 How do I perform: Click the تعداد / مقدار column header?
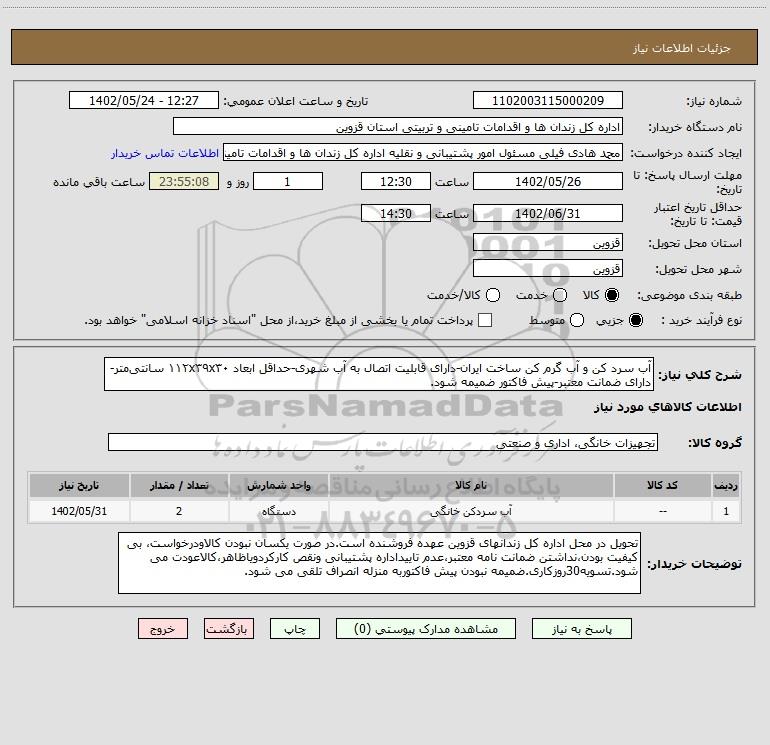[x=179, y=485]
